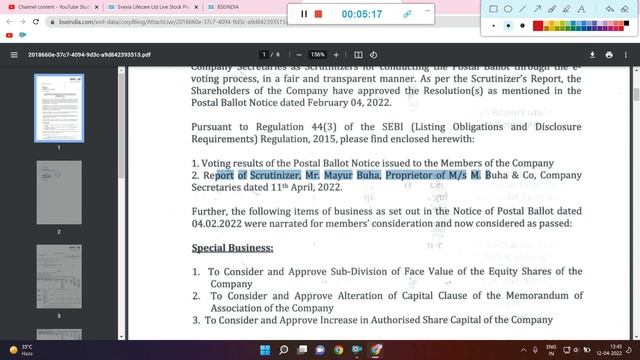Click the sidebar scroll-down arrow
The image size is (640, 360).
(121, 337)
